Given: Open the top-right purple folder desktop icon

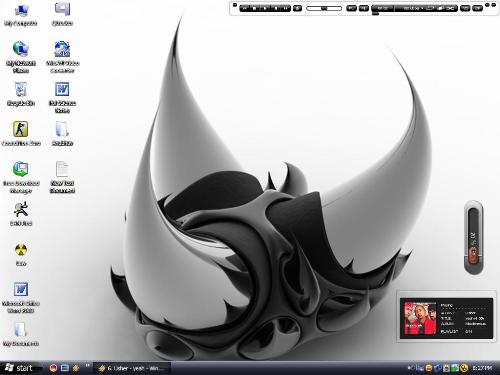Looking at the screenshot, I should (62, 15).
